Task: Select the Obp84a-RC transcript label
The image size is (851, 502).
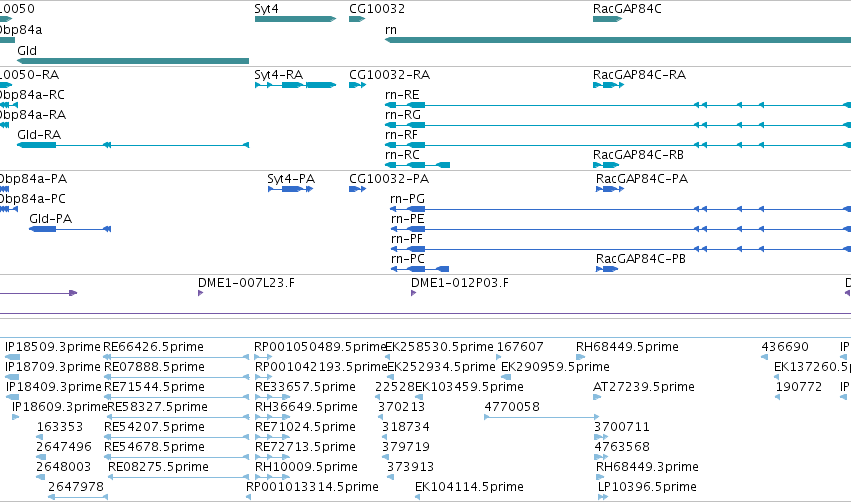Action: (x=32, y=94)
